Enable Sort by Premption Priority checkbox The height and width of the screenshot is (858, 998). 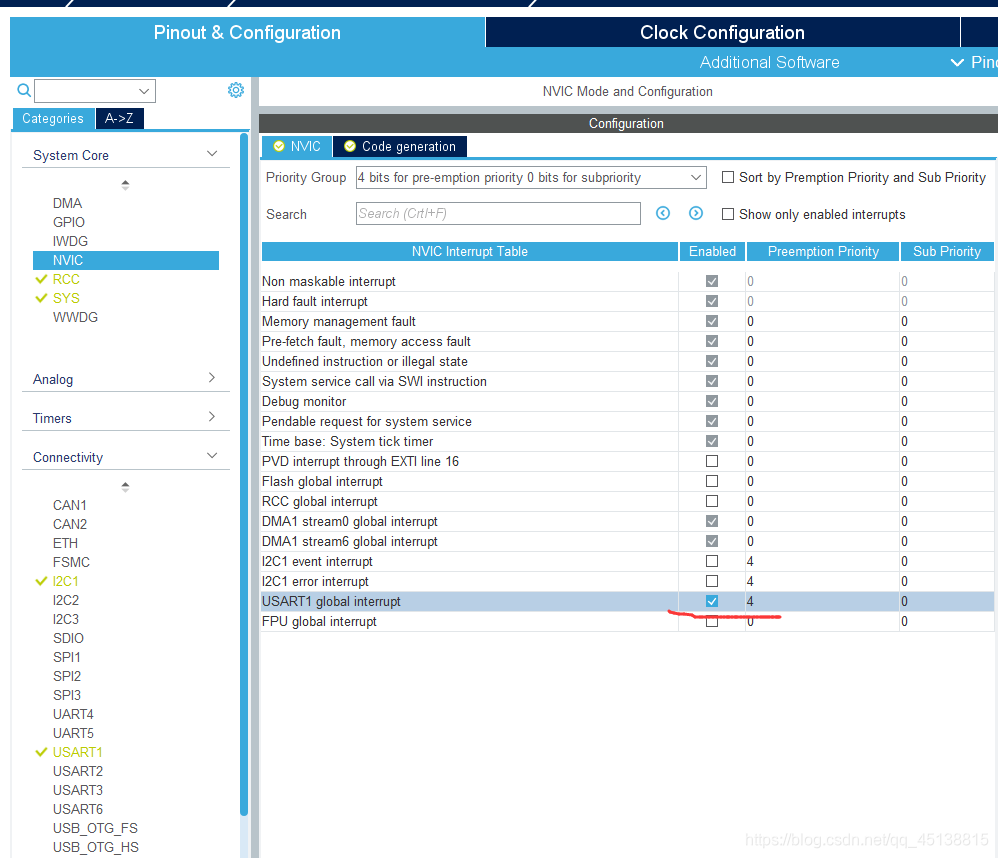click(x=727, y=177)
